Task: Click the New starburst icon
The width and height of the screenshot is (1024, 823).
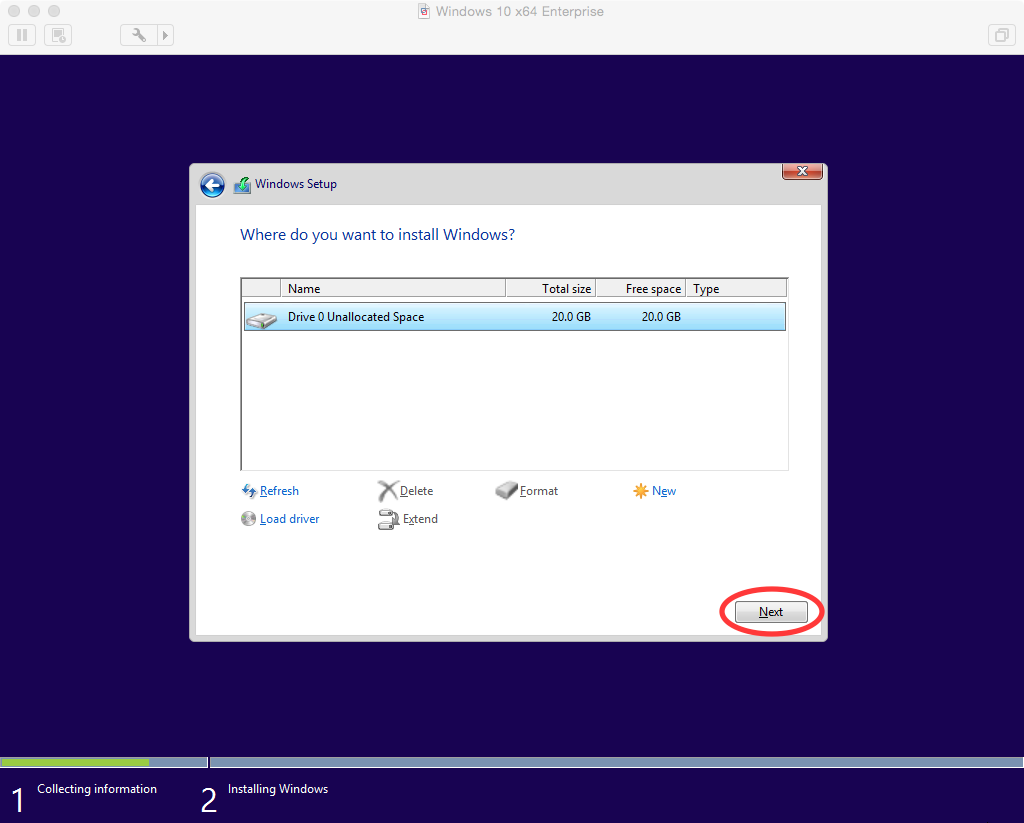Action: click(641, 491)
